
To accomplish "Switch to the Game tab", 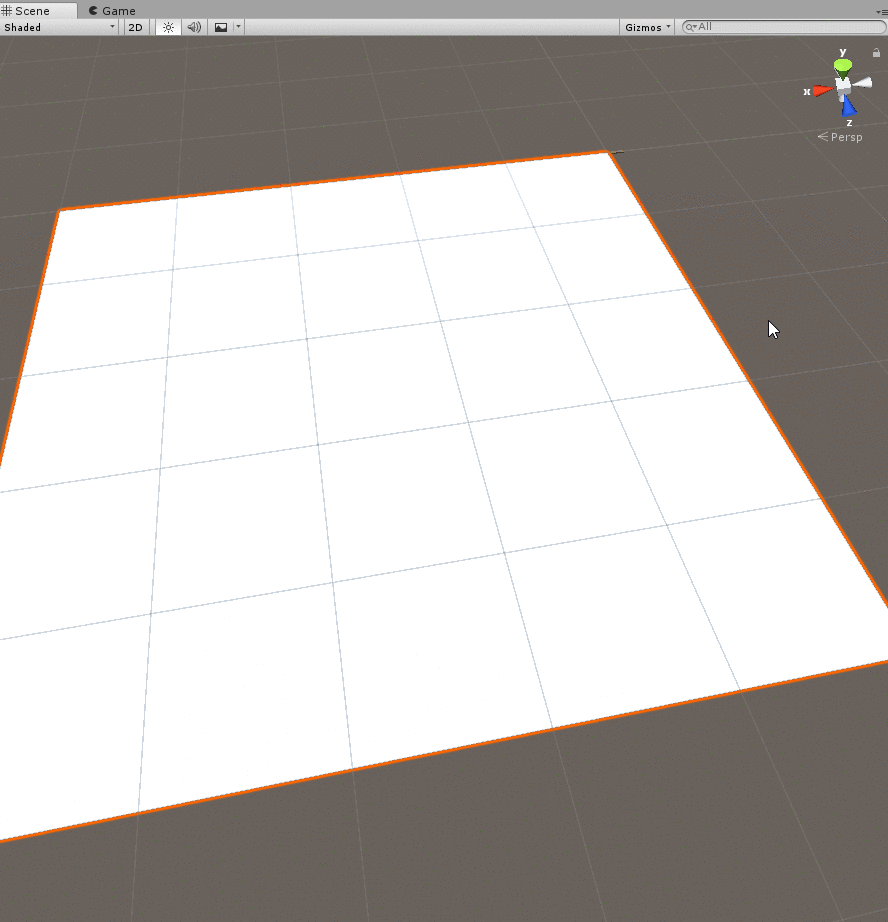I will pos(112,11).
